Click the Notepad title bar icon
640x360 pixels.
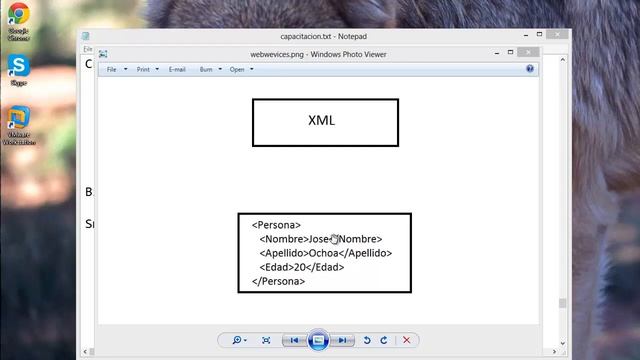click(x=85, y=36)
